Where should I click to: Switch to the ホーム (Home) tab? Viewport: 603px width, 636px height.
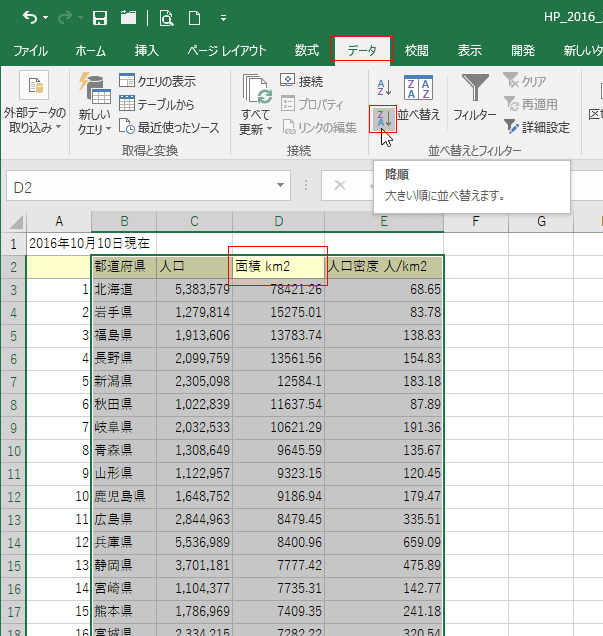tap(91, 50)
